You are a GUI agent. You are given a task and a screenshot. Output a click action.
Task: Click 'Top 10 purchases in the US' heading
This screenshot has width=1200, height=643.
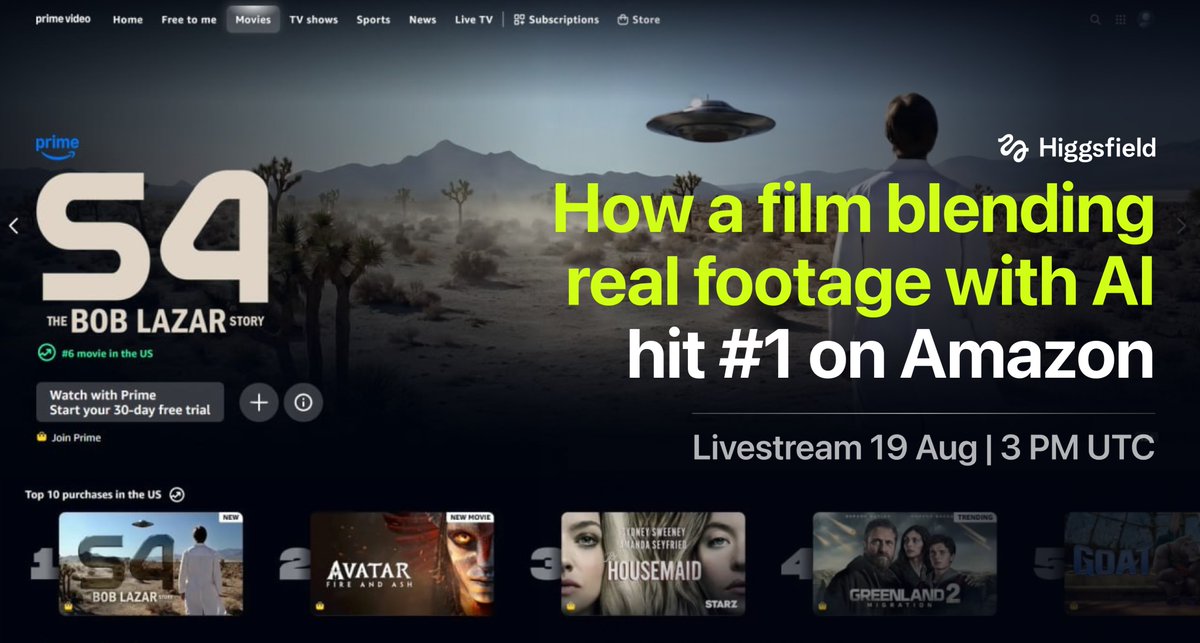(x=94, y=495)
